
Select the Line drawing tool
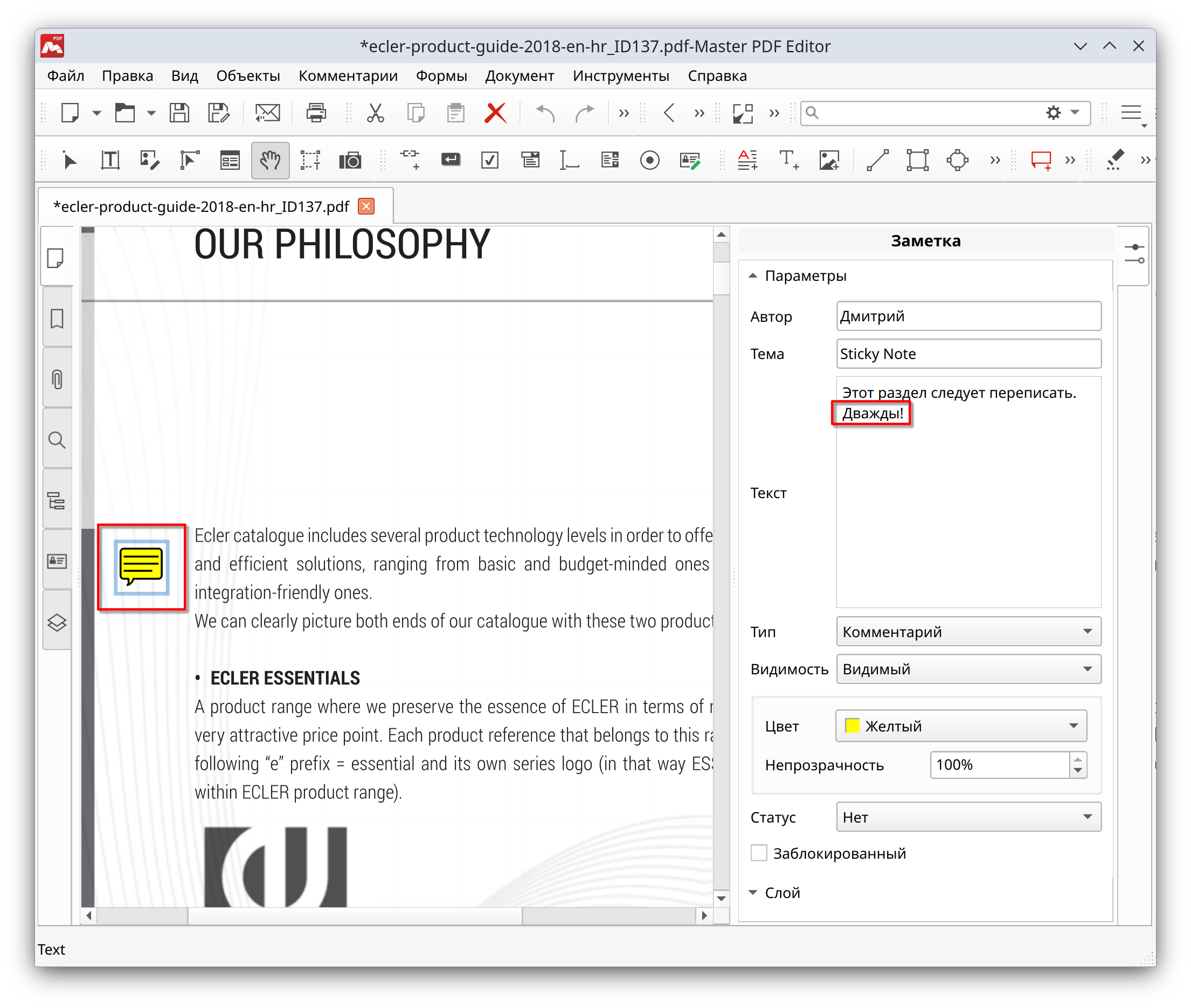click(x=877, y=161)
